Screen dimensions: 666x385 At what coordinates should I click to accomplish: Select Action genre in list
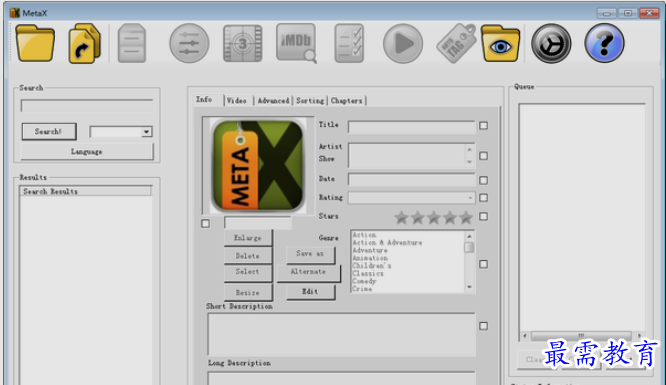point(364,235)
